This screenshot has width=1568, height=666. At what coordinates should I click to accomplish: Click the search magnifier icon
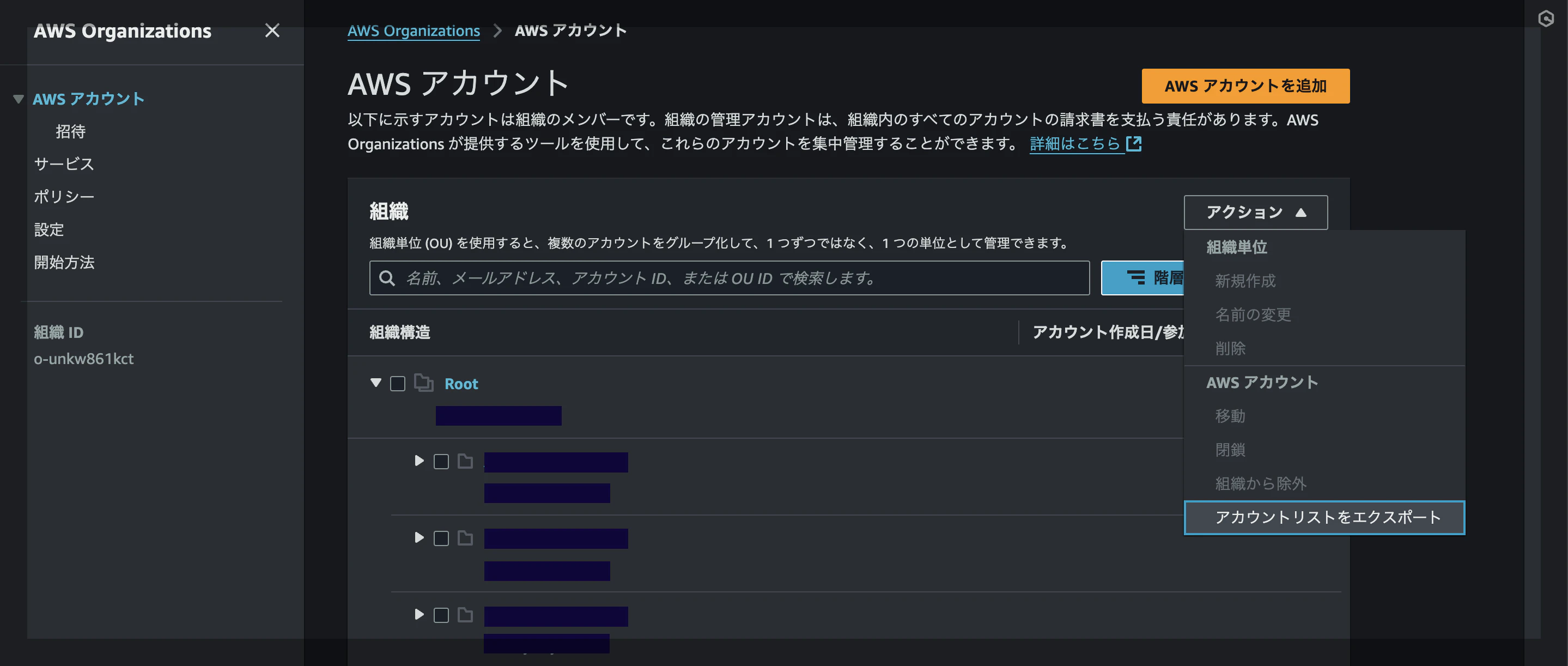click(386, 278)
